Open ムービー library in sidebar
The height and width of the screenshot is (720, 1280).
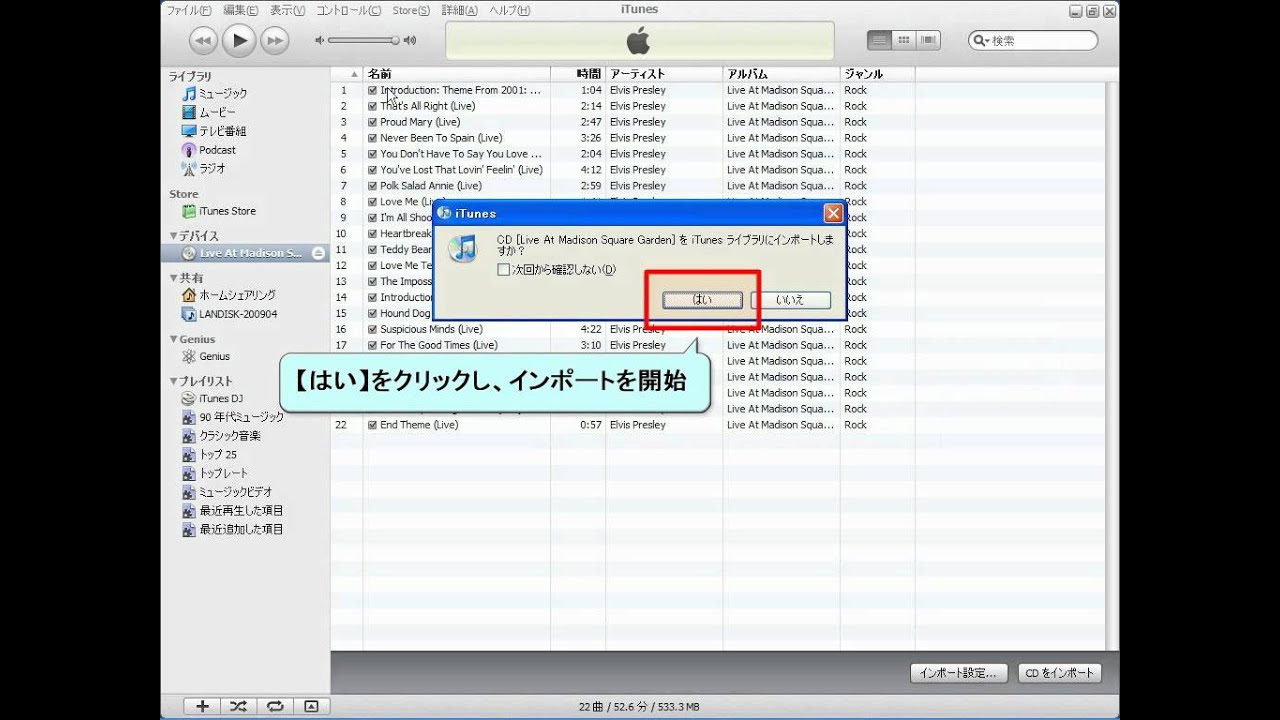click(209, 112)
